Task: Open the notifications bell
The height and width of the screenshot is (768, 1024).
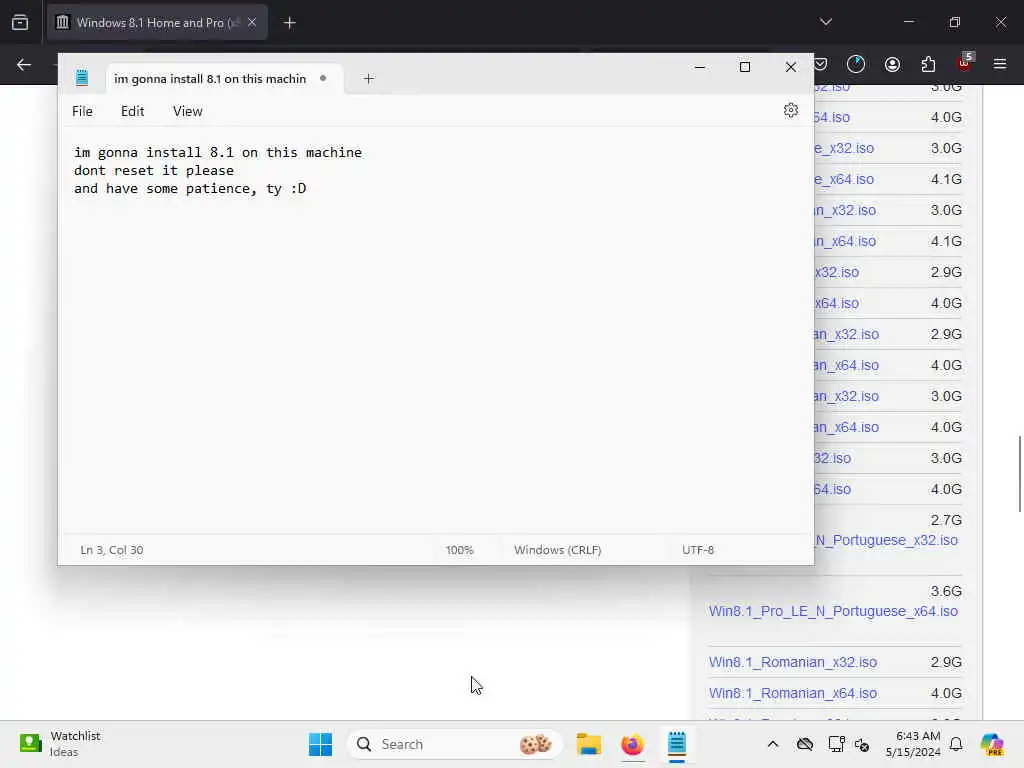Action: 956,744
